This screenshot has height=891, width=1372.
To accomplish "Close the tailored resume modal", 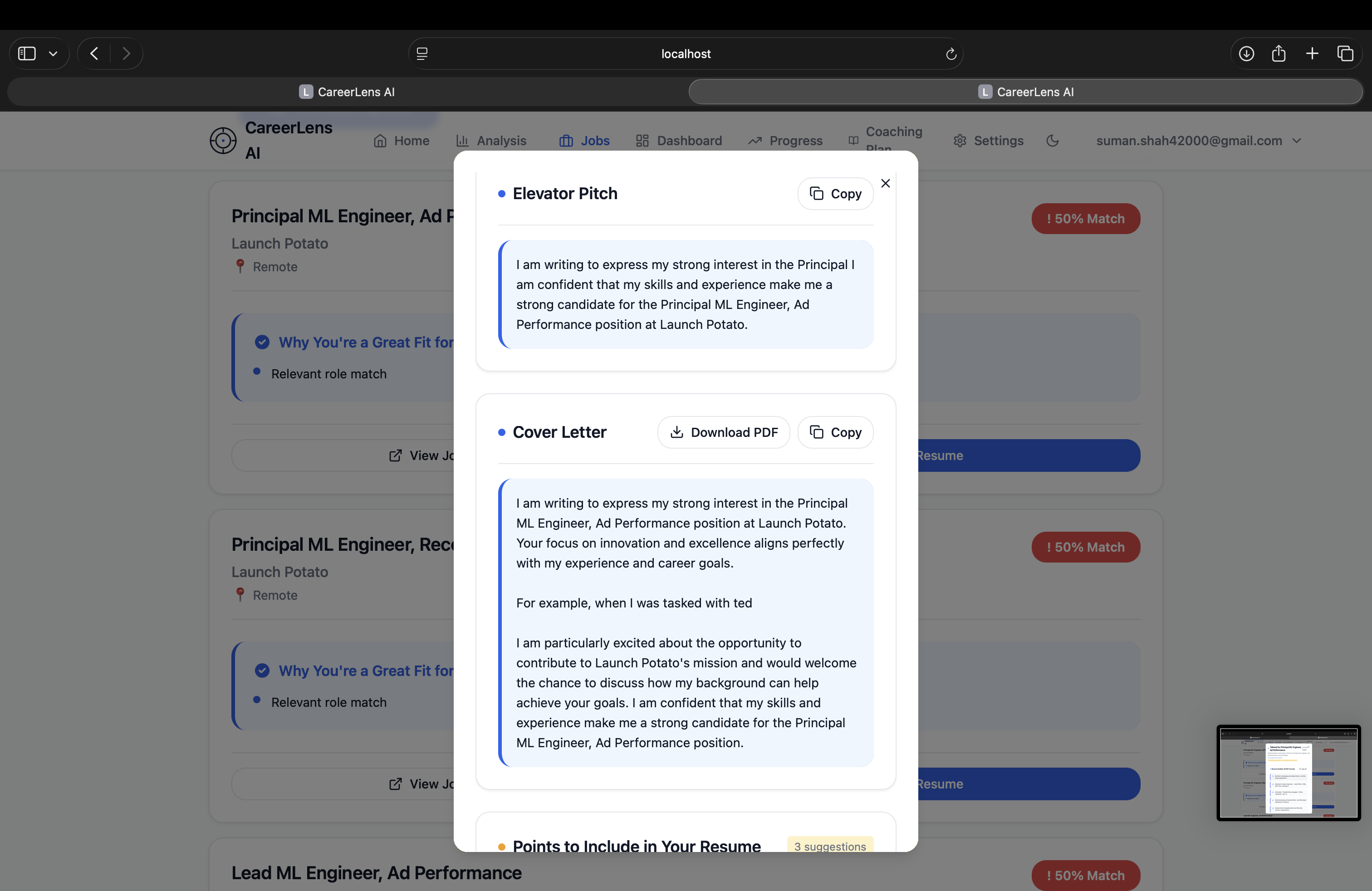I will point(886,183).
